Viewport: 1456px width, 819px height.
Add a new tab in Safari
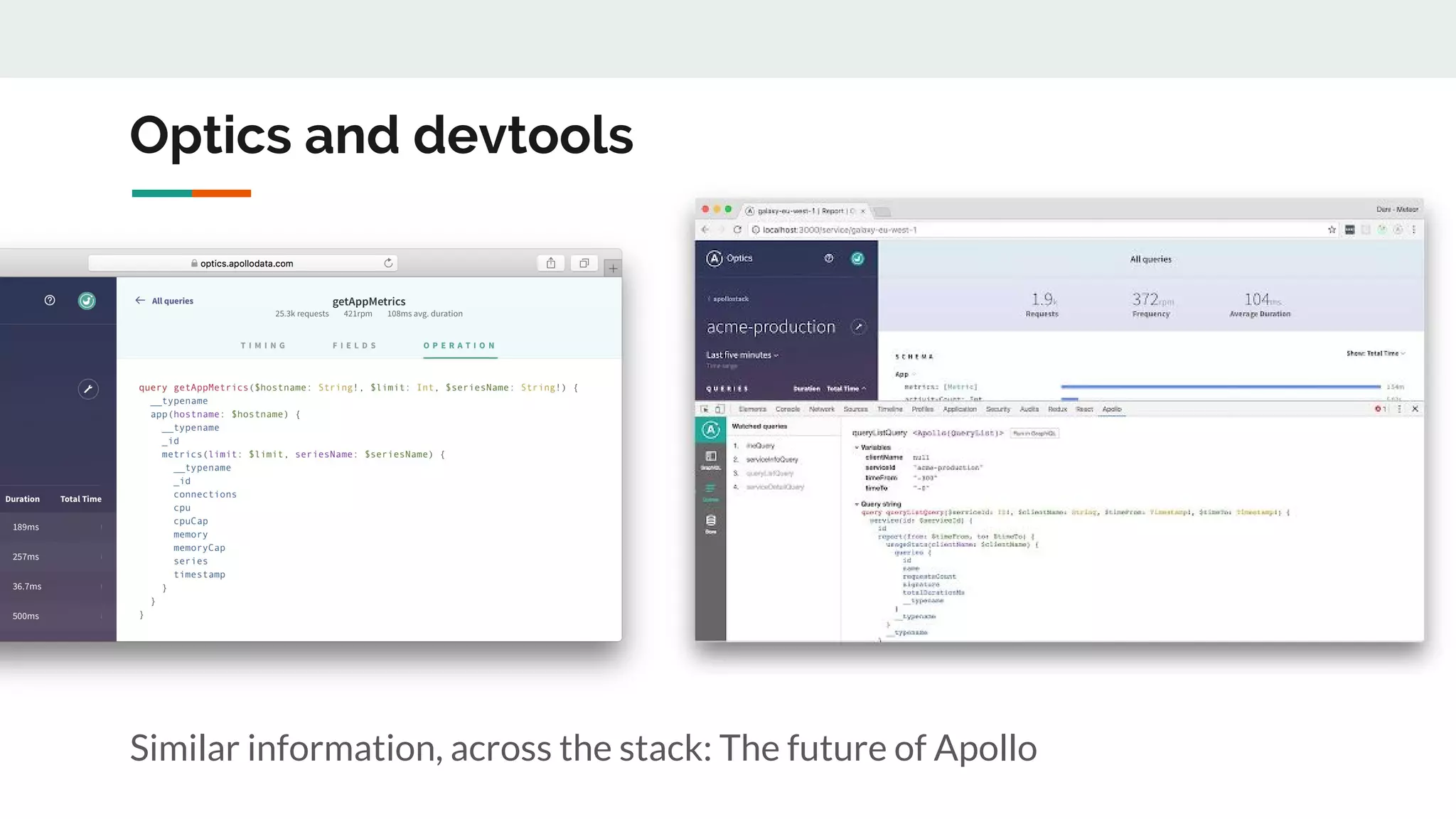click(x=613, y=268)
